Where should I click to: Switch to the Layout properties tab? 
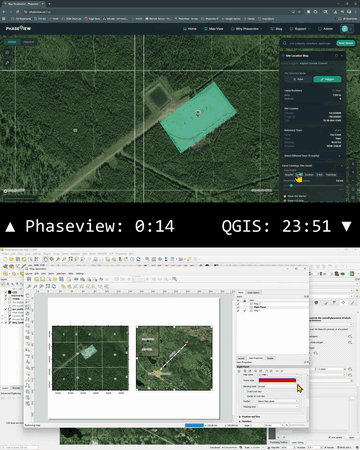pos(241,358)
